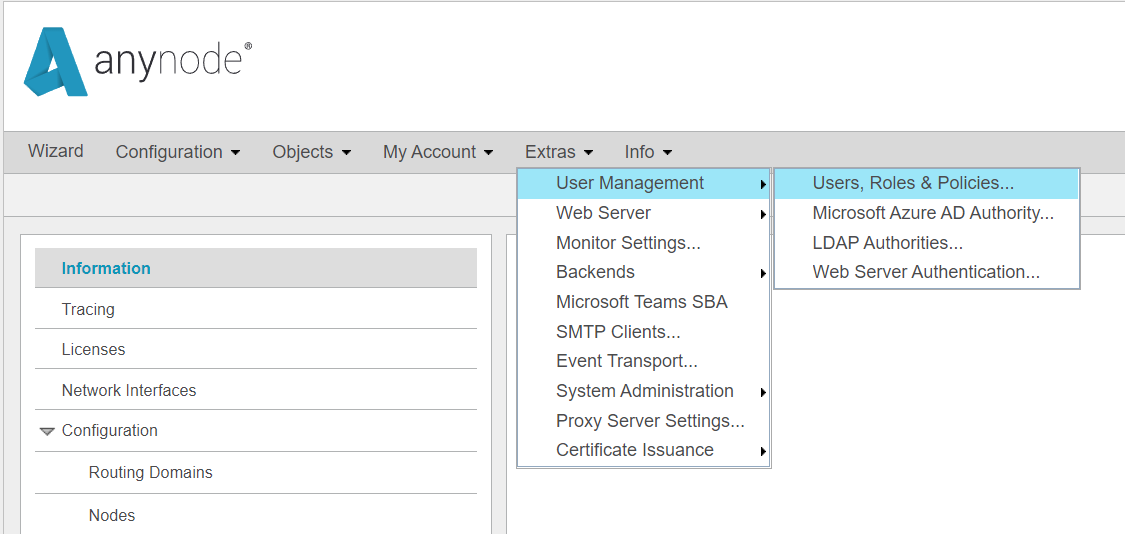Viewport: 1125px width, 534px height.
Task: Expand Certificate Issuance submenu
Action: click(644, 450)
